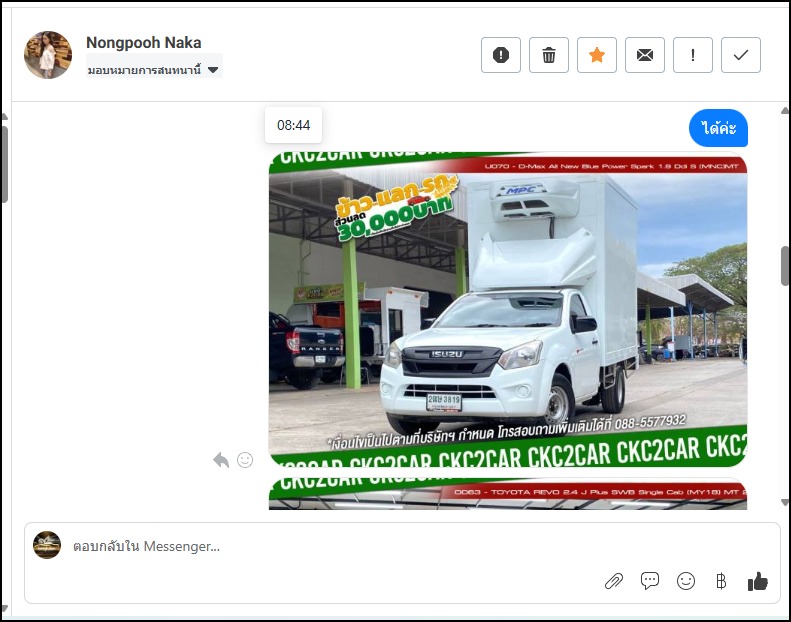Toggle the orange star follow-up flag
791x622 pixels.
(597, 55)
